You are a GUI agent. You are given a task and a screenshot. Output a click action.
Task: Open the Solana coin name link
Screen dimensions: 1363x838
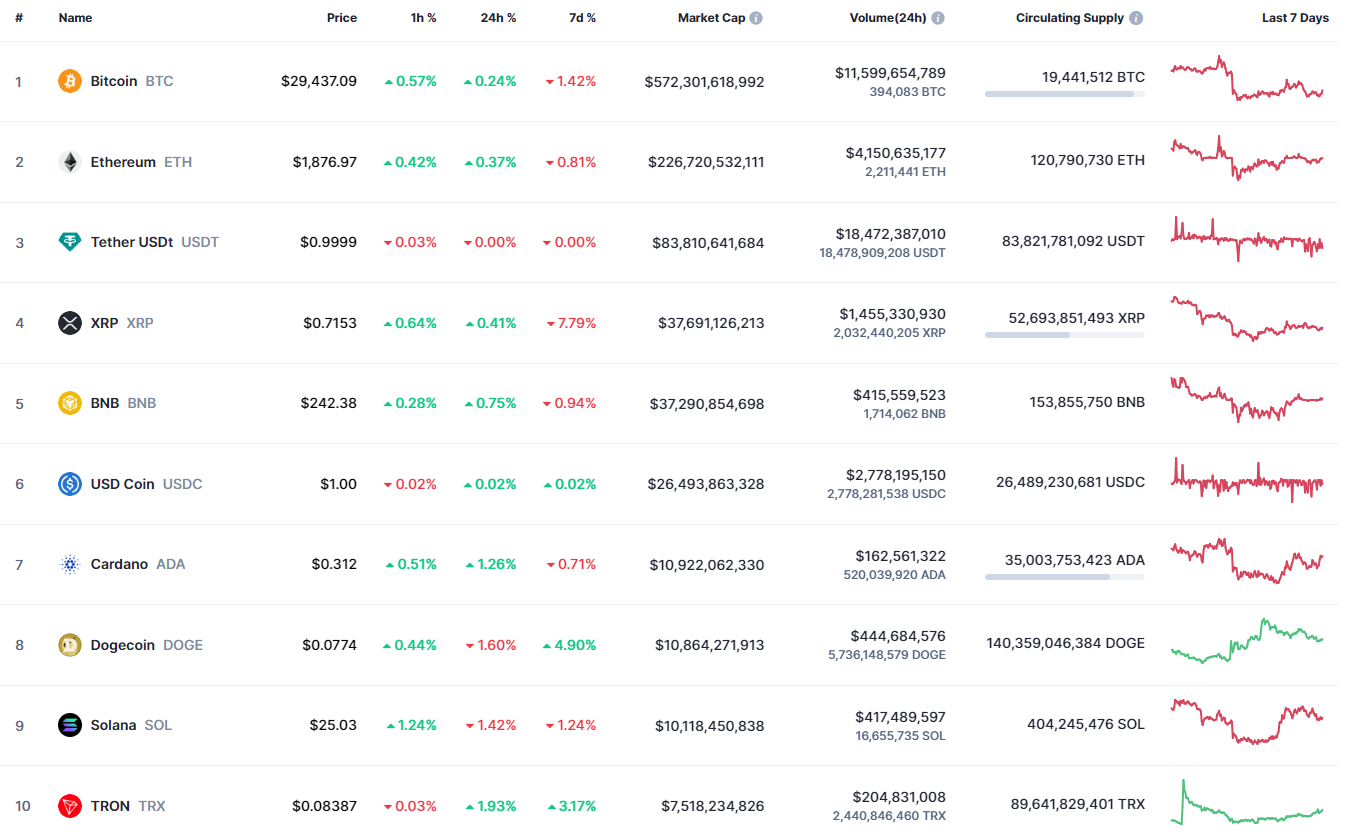(113, 725)
